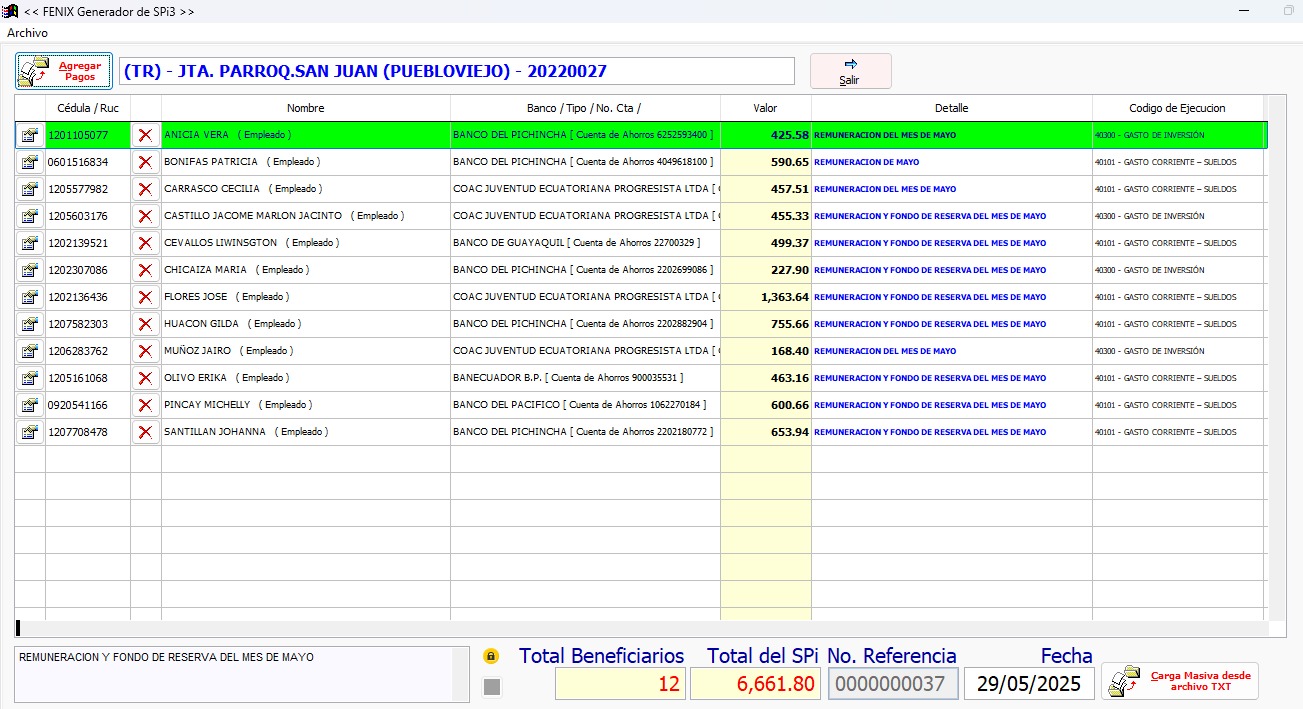Toggle the gray square checkbox below padlock
The width and height of the screenshot is (1303, 709).
coord(491,686)
